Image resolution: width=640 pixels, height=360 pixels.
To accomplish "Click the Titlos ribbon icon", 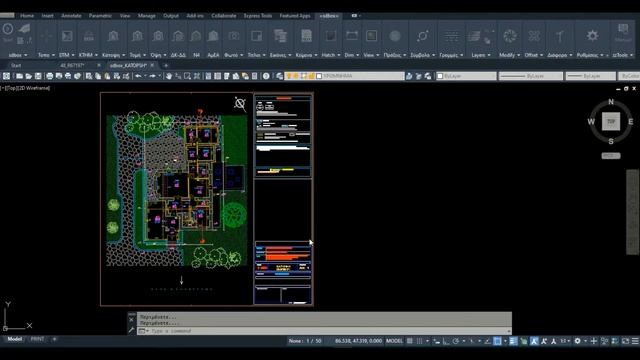I will coord(256,36).
